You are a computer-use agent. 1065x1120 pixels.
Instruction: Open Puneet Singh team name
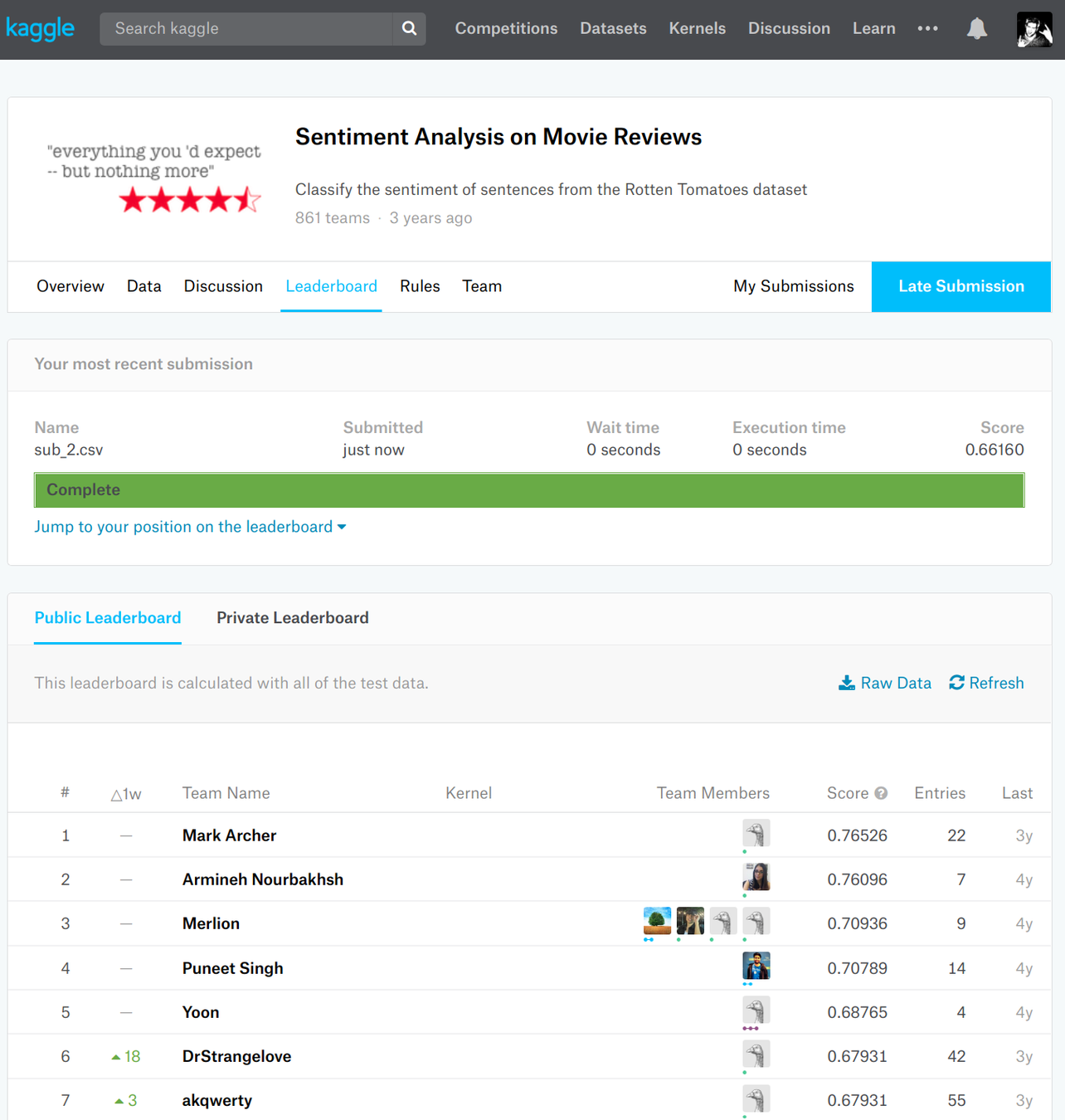coord(233,968)
